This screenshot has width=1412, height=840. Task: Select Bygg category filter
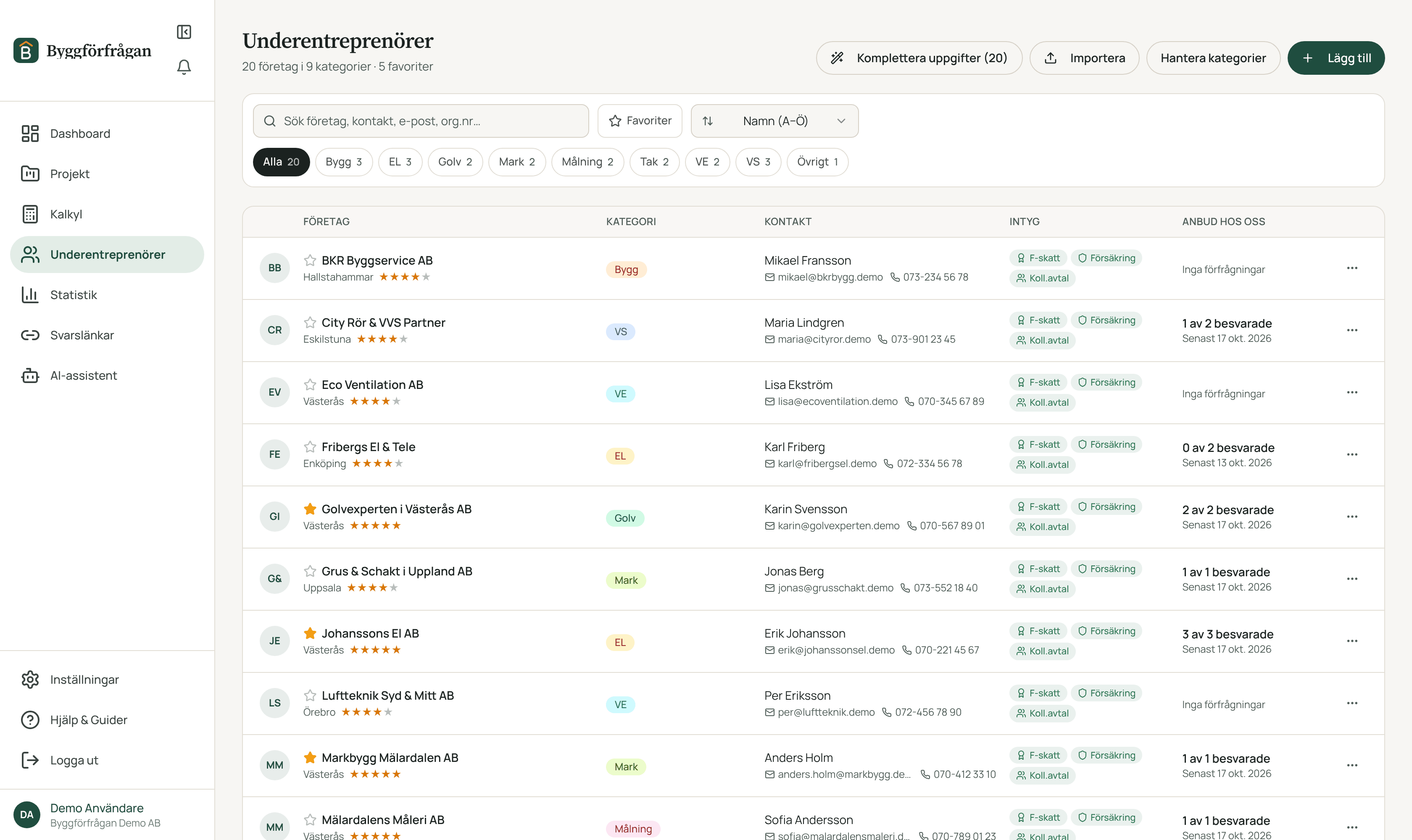click(343, 162)
